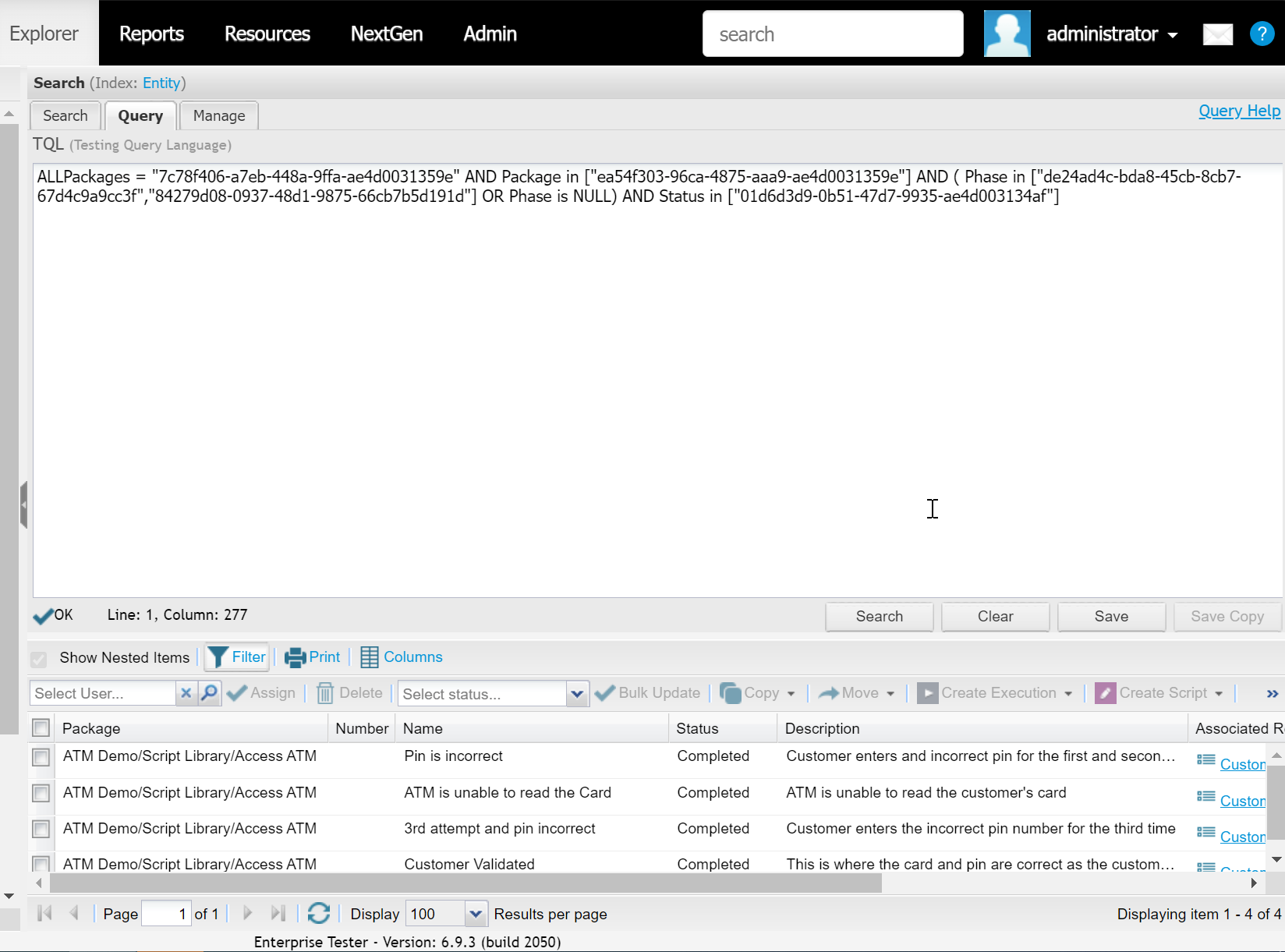
Task: Open the administrator user menu
Action: [x=1111, y=34]
